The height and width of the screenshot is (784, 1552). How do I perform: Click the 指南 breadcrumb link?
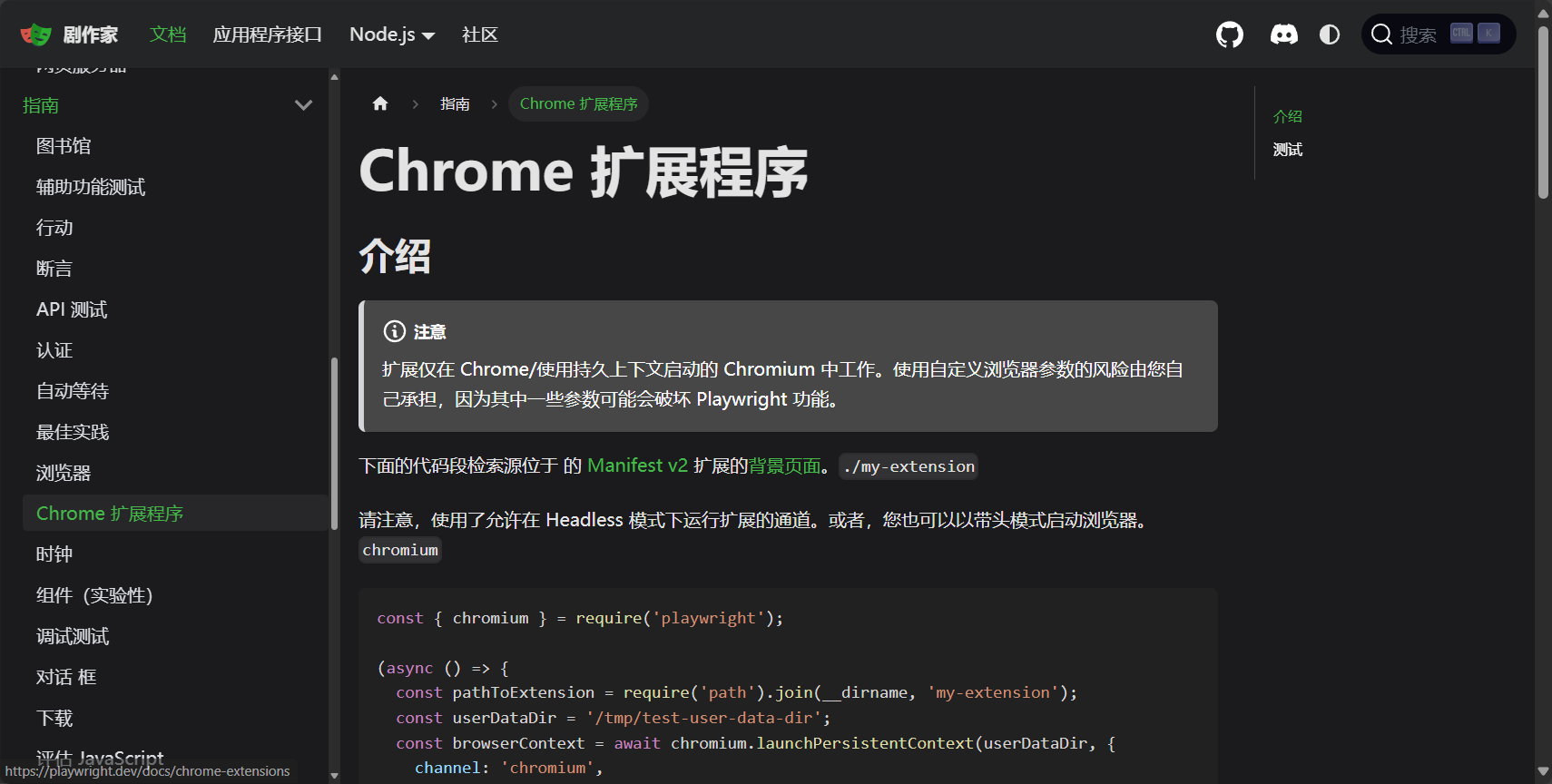click(455, 103)
